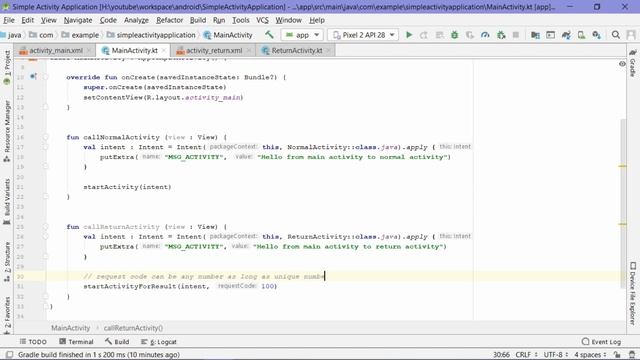Open the Build tool window at bottom

pyautogui.click(x=117, y=342)
